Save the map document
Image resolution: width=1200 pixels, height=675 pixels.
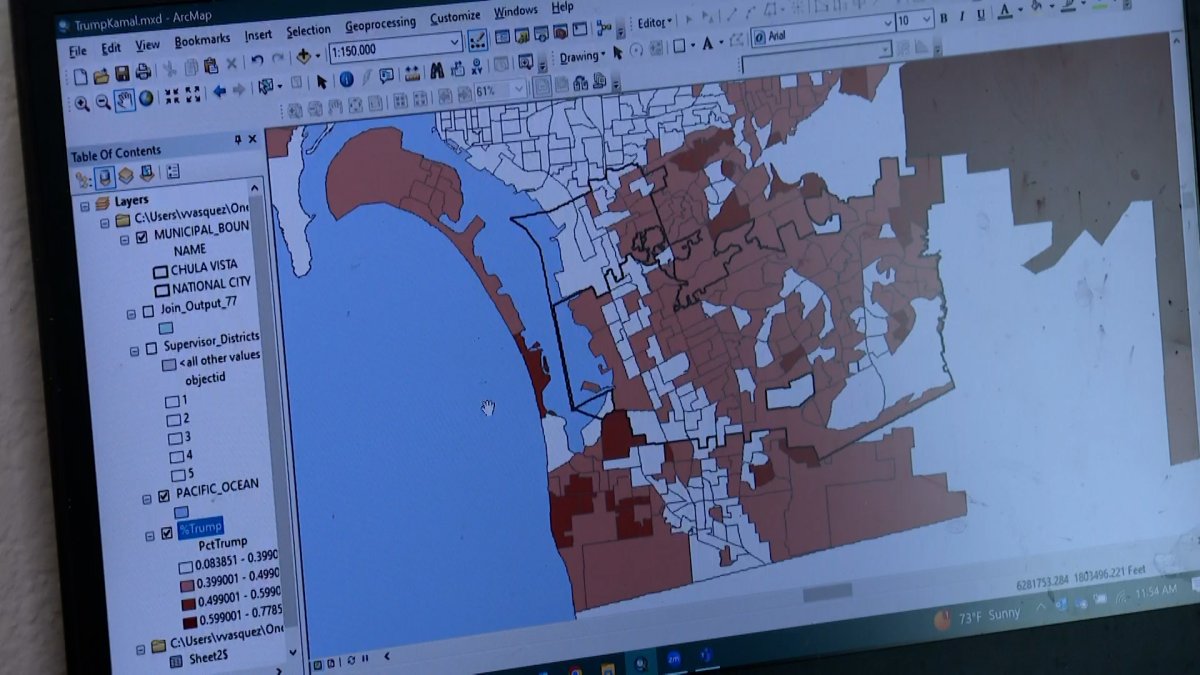pos(121,74)
